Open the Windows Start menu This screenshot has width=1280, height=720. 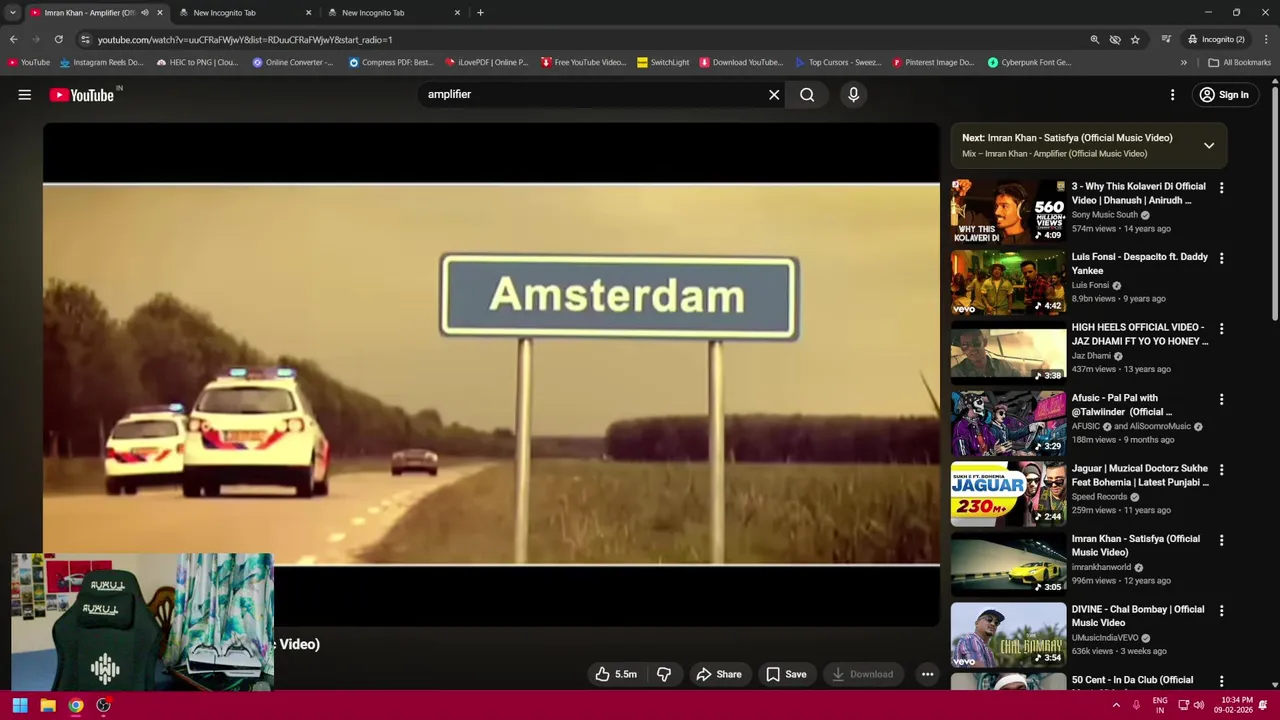pos(20,705)
